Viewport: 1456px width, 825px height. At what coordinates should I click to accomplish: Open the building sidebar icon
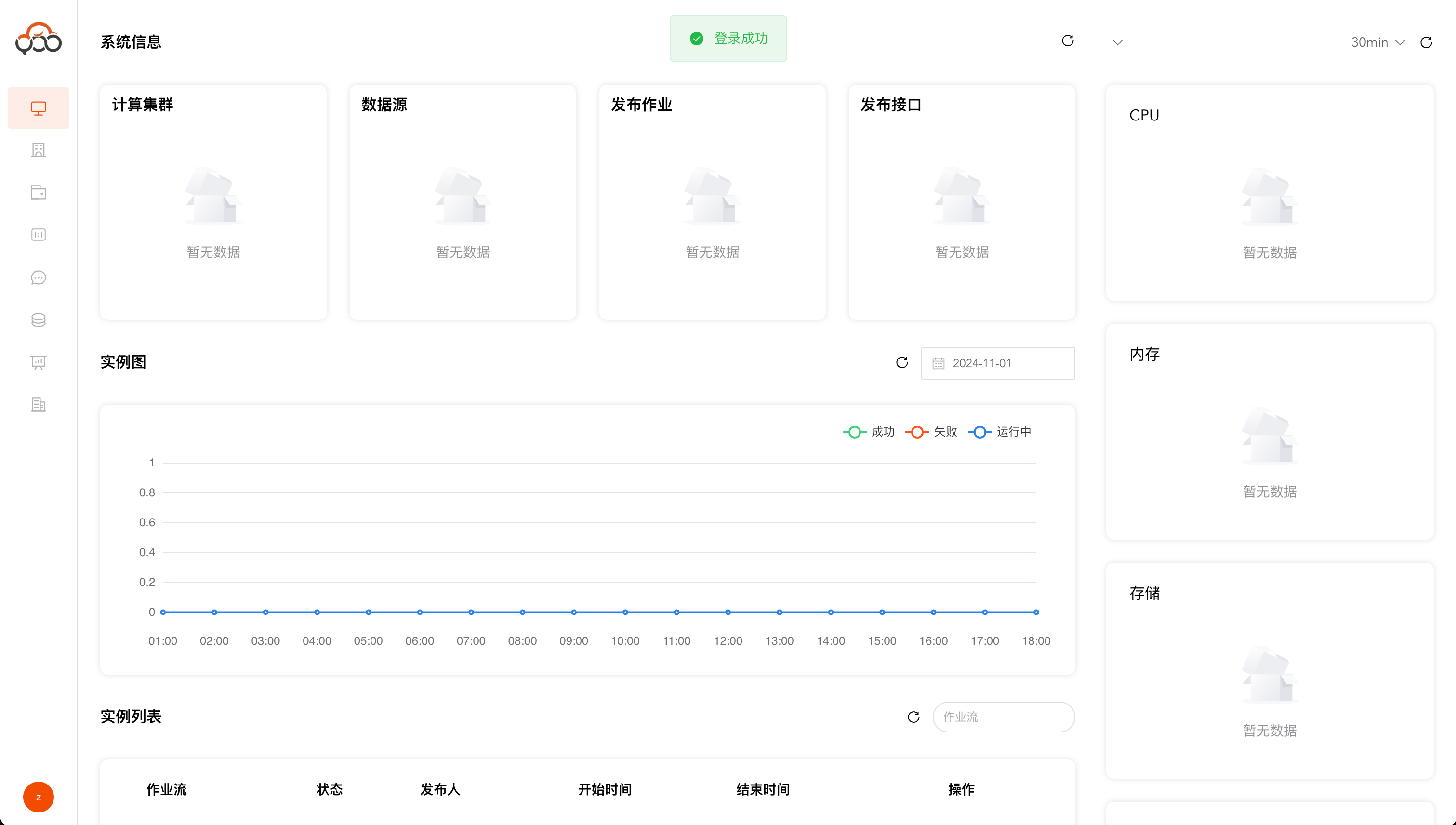click(x=39, y=150)
